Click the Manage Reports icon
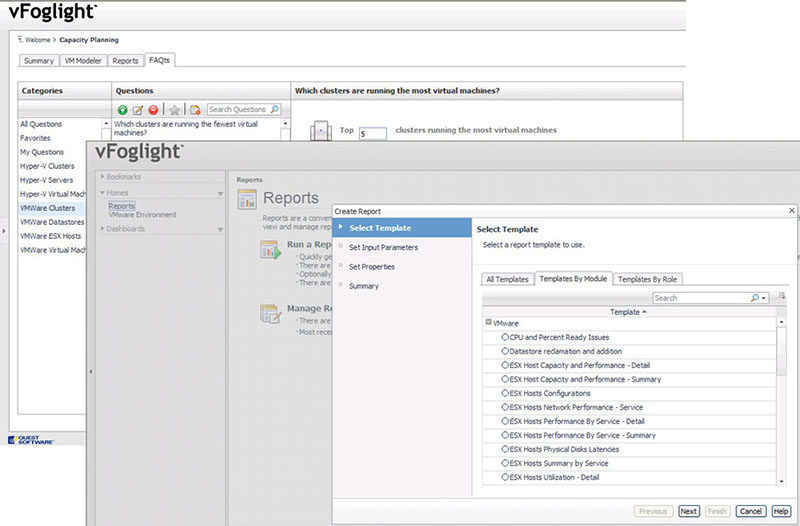800x526 pixels. click(x=270, y=314)
